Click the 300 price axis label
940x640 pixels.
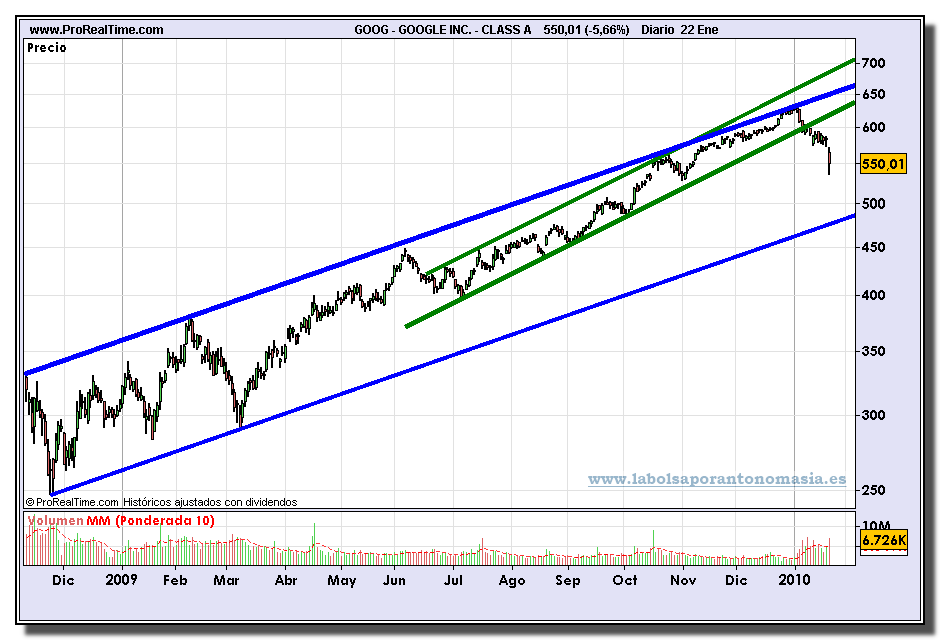pos(873,415)
